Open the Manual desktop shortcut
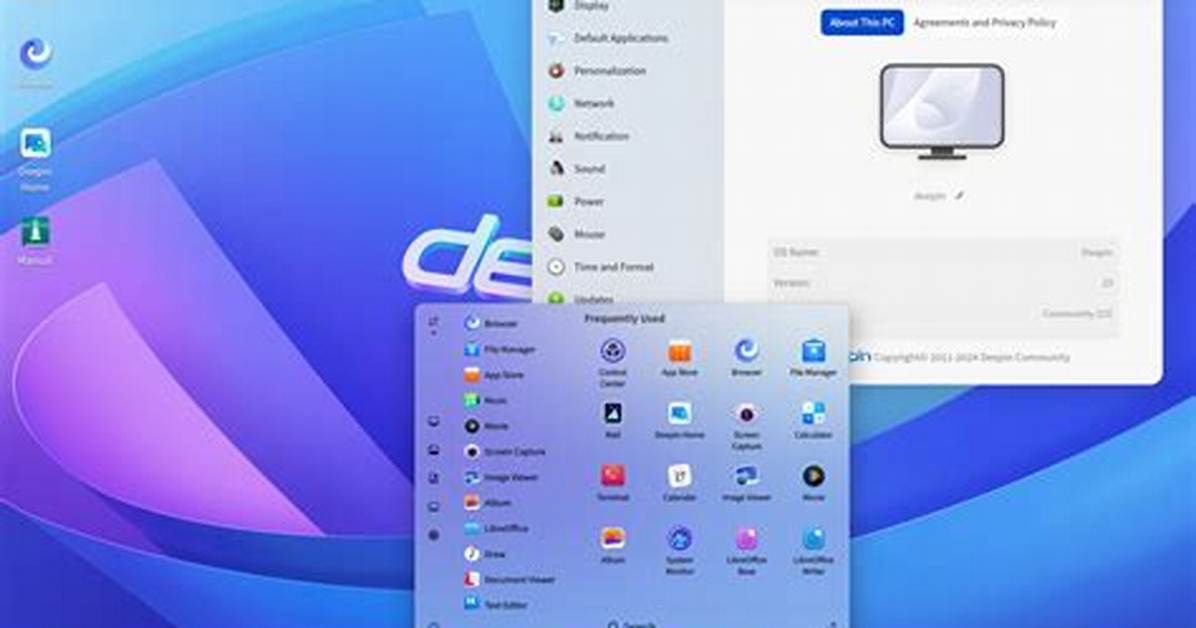 tap(35, 233)
